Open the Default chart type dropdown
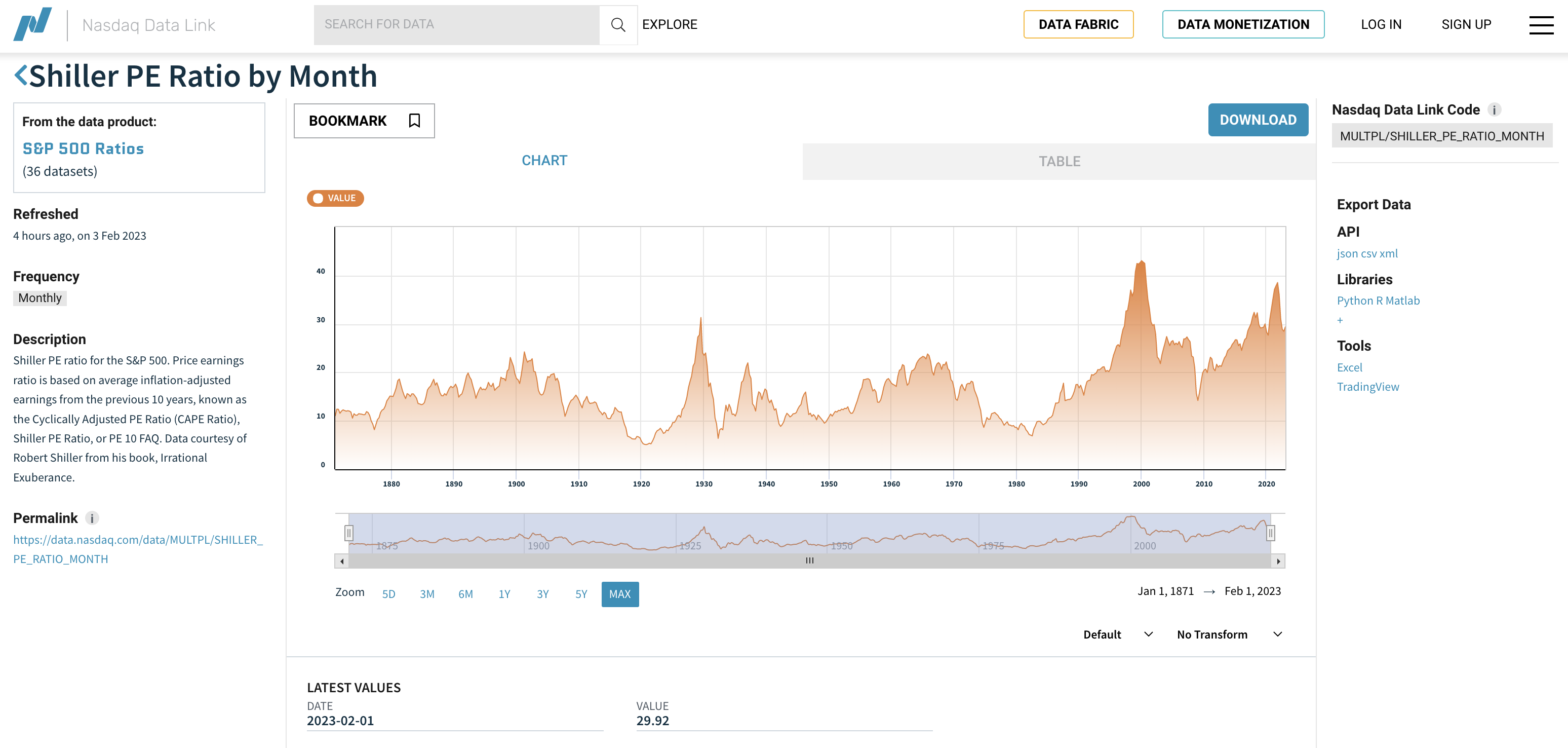The width and height of the screenshot is (1568, 748). point(1118,634)
